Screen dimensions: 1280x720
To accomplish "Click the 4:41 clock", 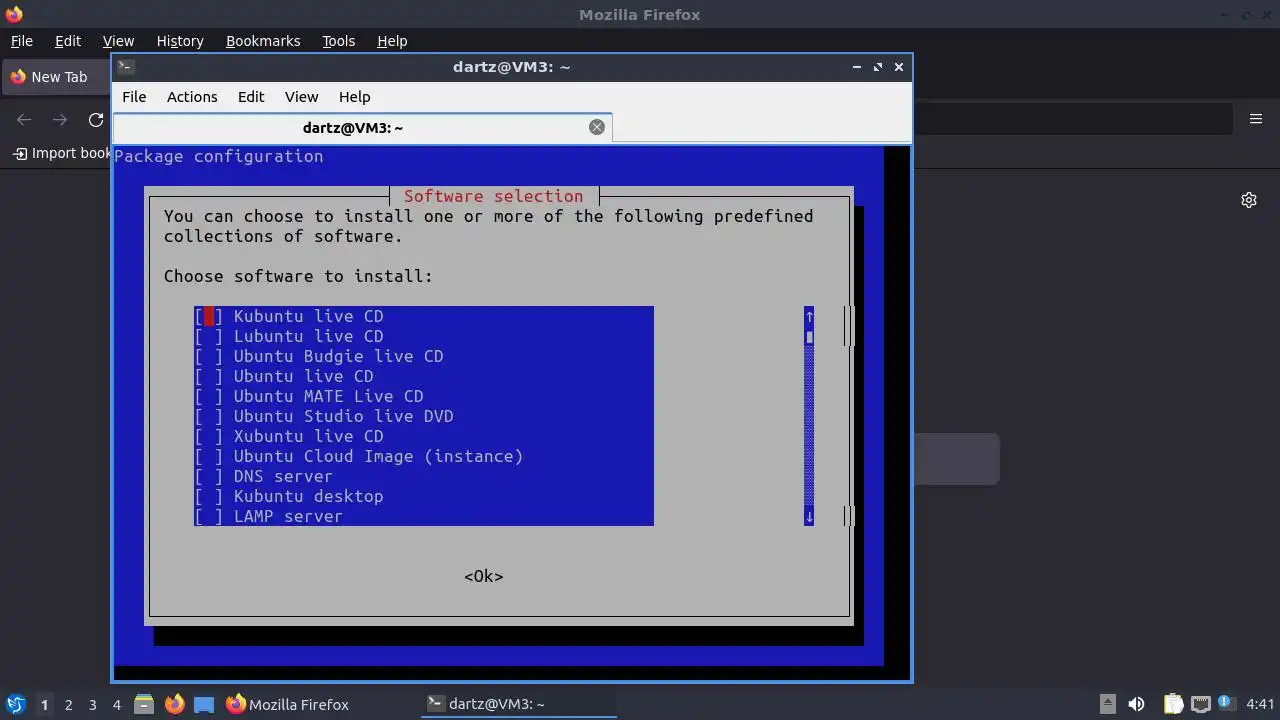I will (x=1260, y=704).
